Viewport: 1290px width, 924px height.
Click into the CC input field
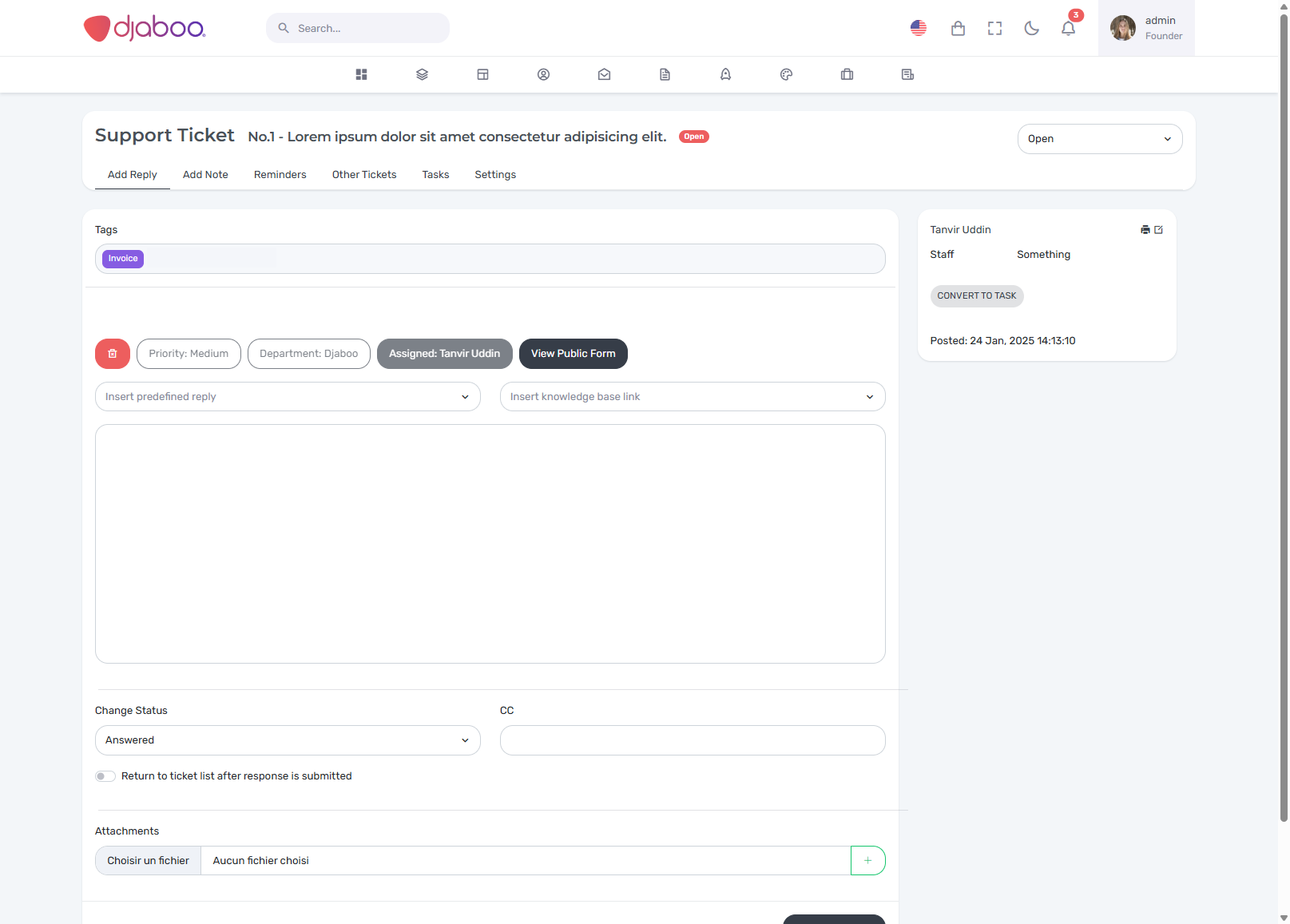click(x=692, y=740)
